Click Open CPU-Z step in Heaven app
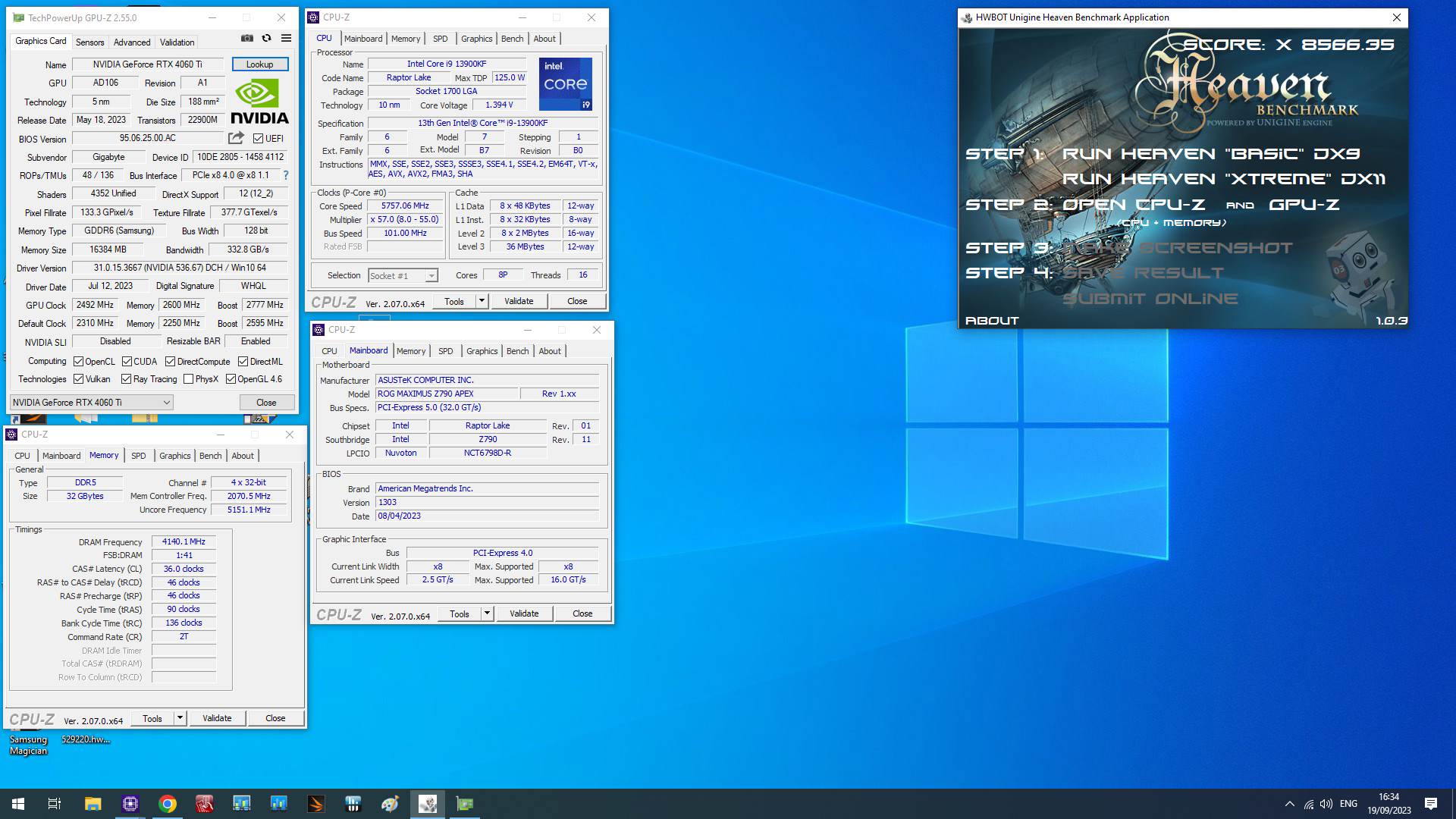Image resolution: width=1456 pixels, height=819 pixels. [1134, 205]
